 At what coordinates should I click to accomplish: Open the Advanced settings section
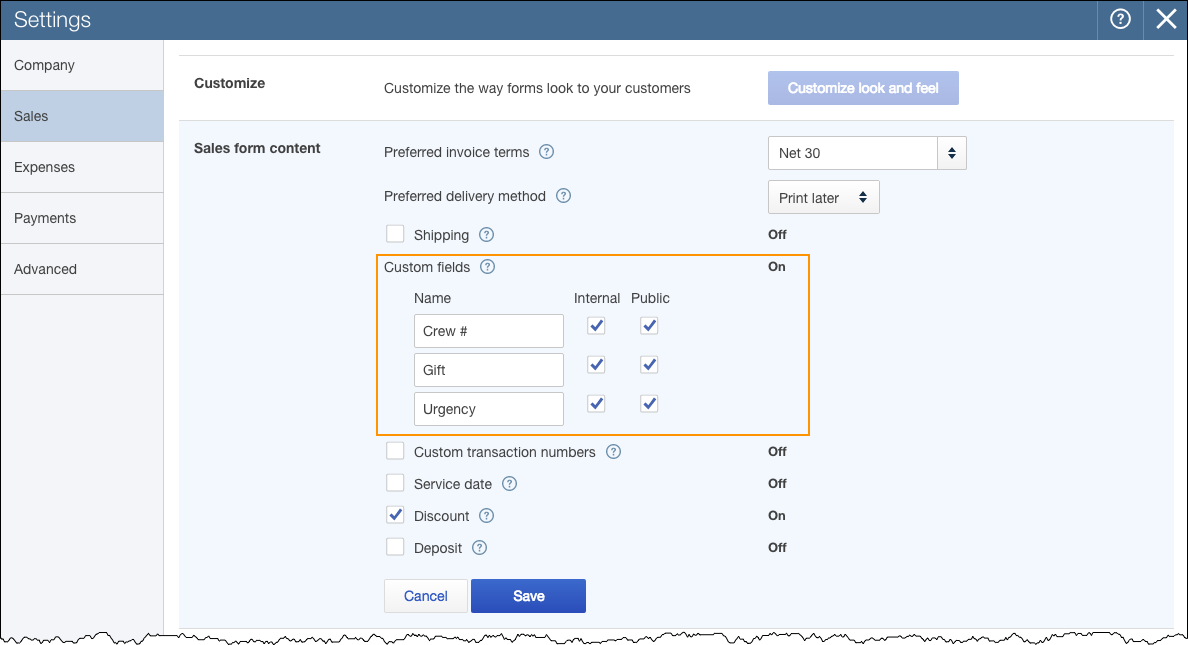click(x=45, y=269)
